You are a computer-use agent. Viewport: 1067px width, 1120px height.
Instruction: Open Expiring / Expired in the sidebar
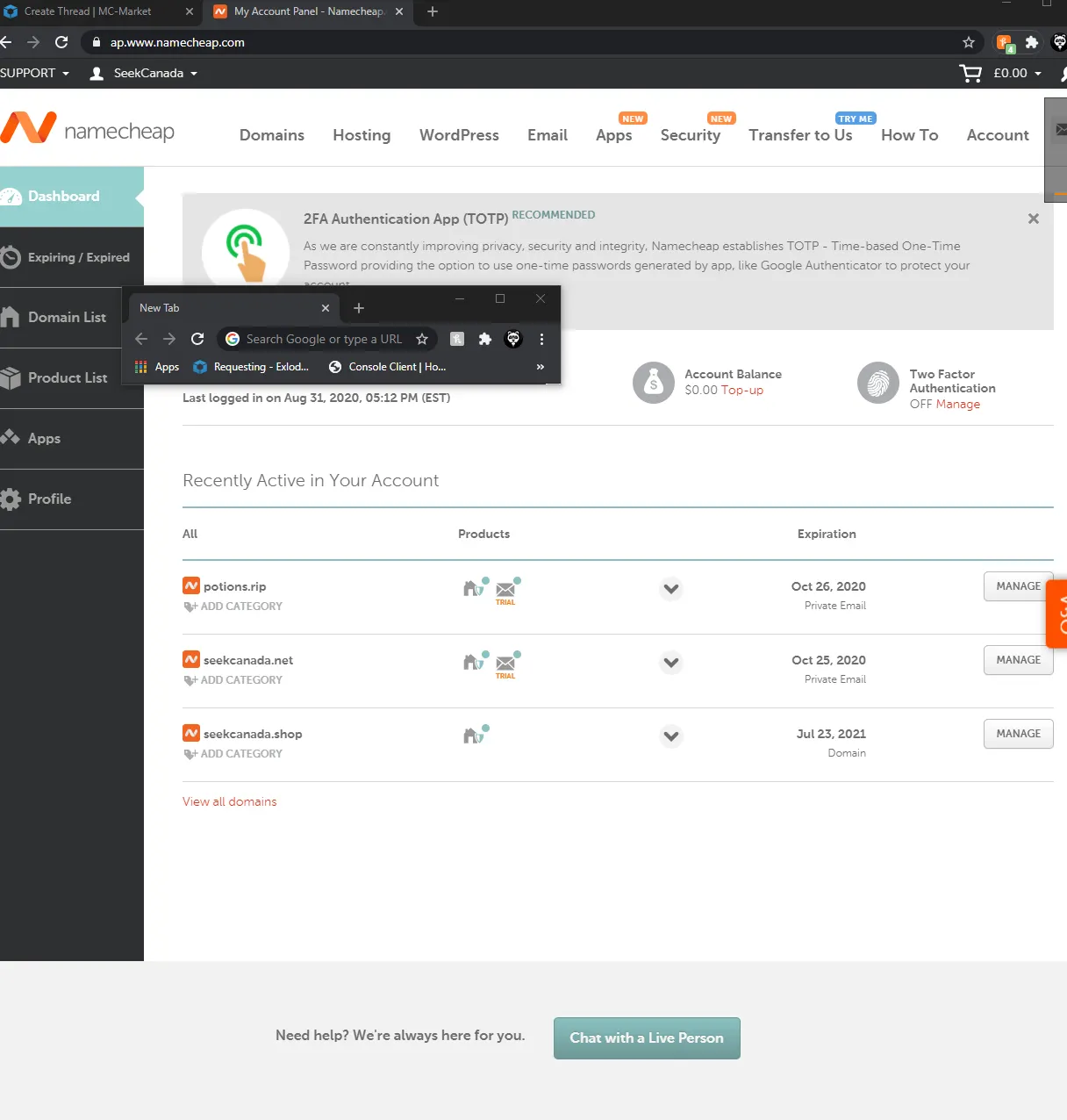72,257
